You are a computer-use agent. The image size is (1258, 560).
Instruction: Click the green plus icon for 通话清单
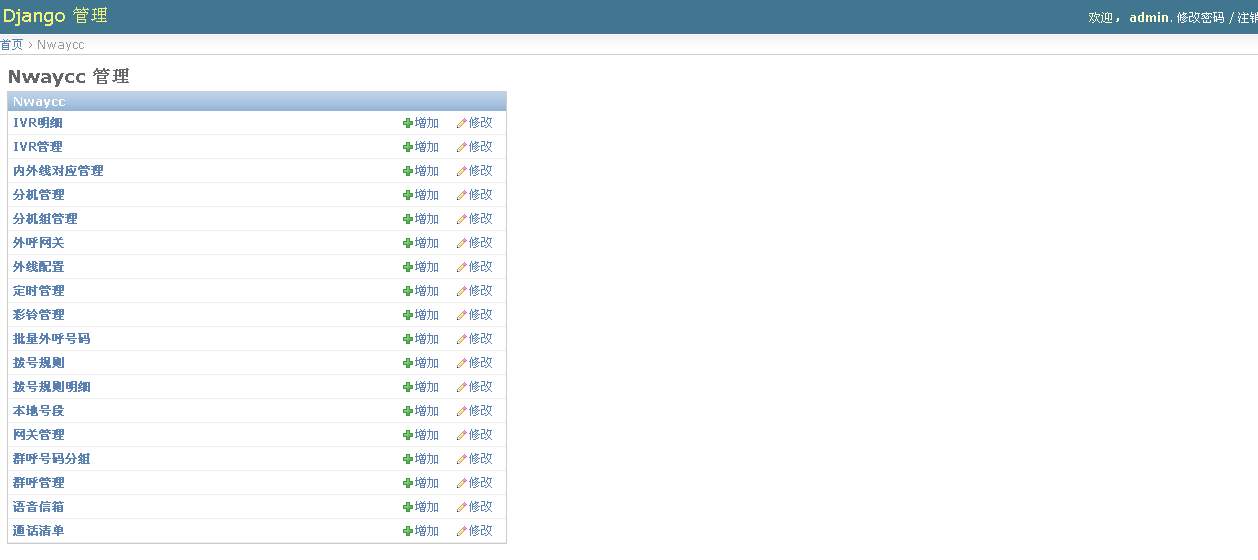click(408, 531)
